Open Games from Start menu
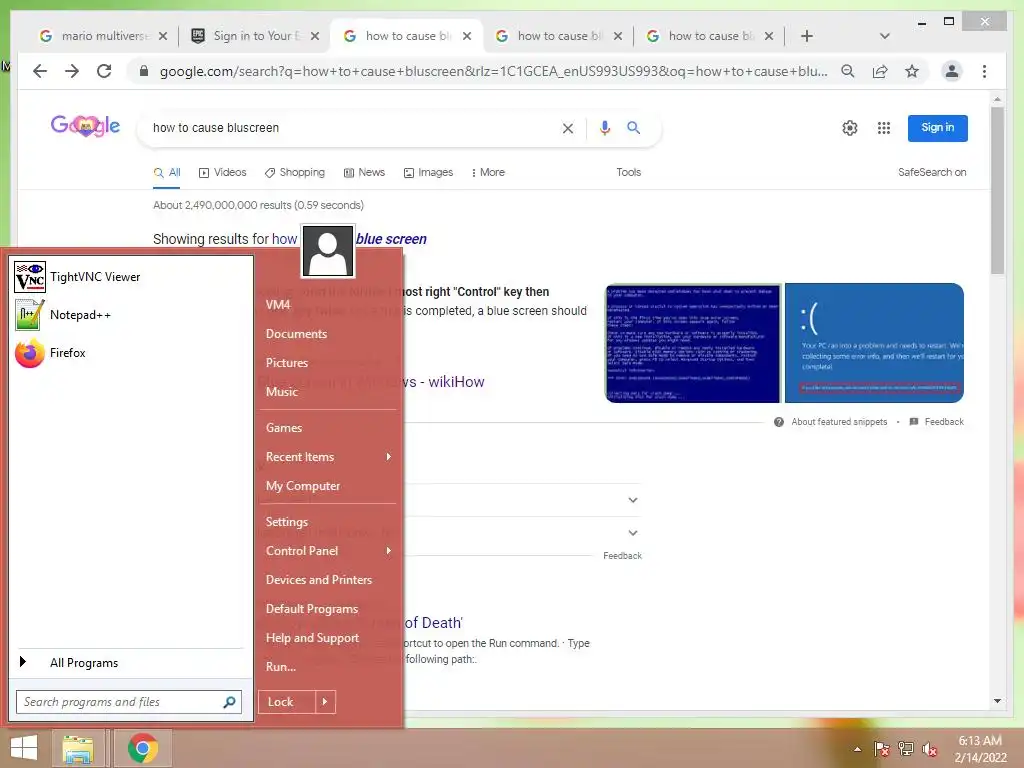 283,428
